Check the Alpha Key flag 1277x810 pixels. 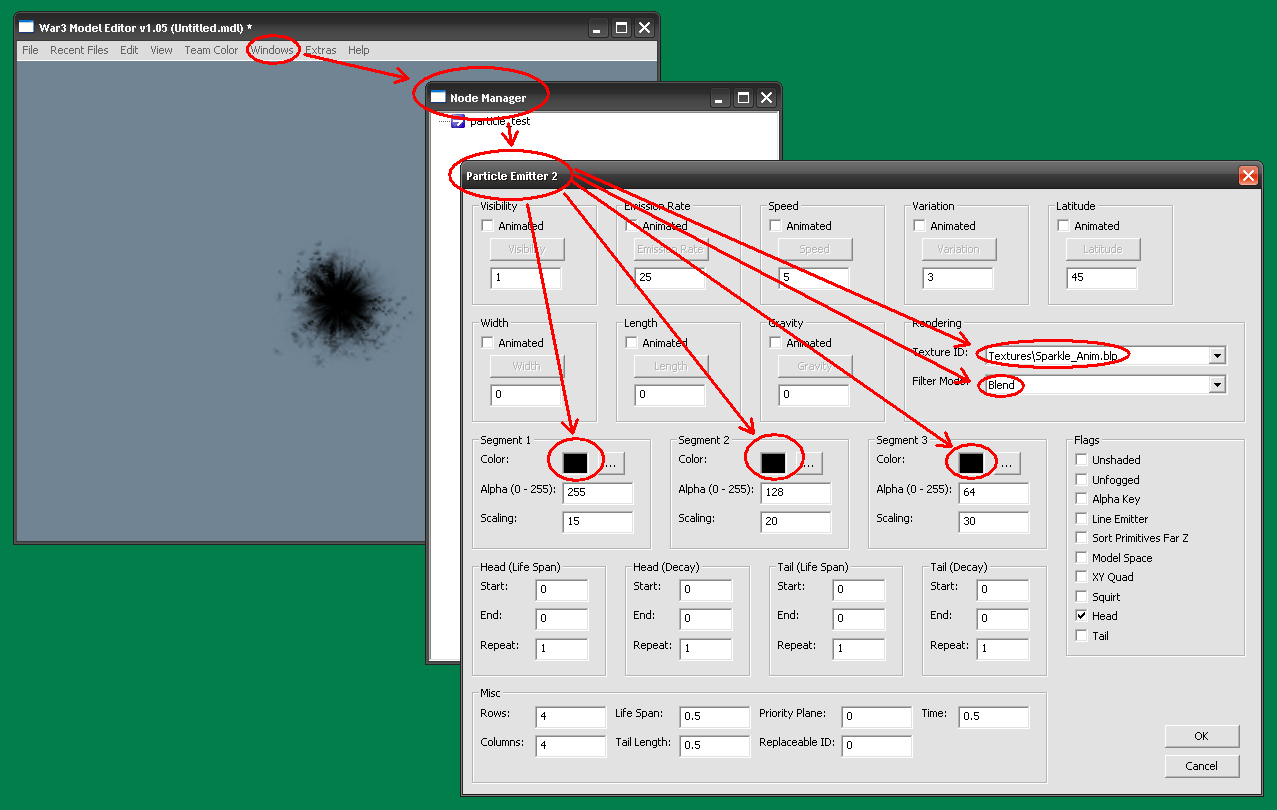point(1081,499)
